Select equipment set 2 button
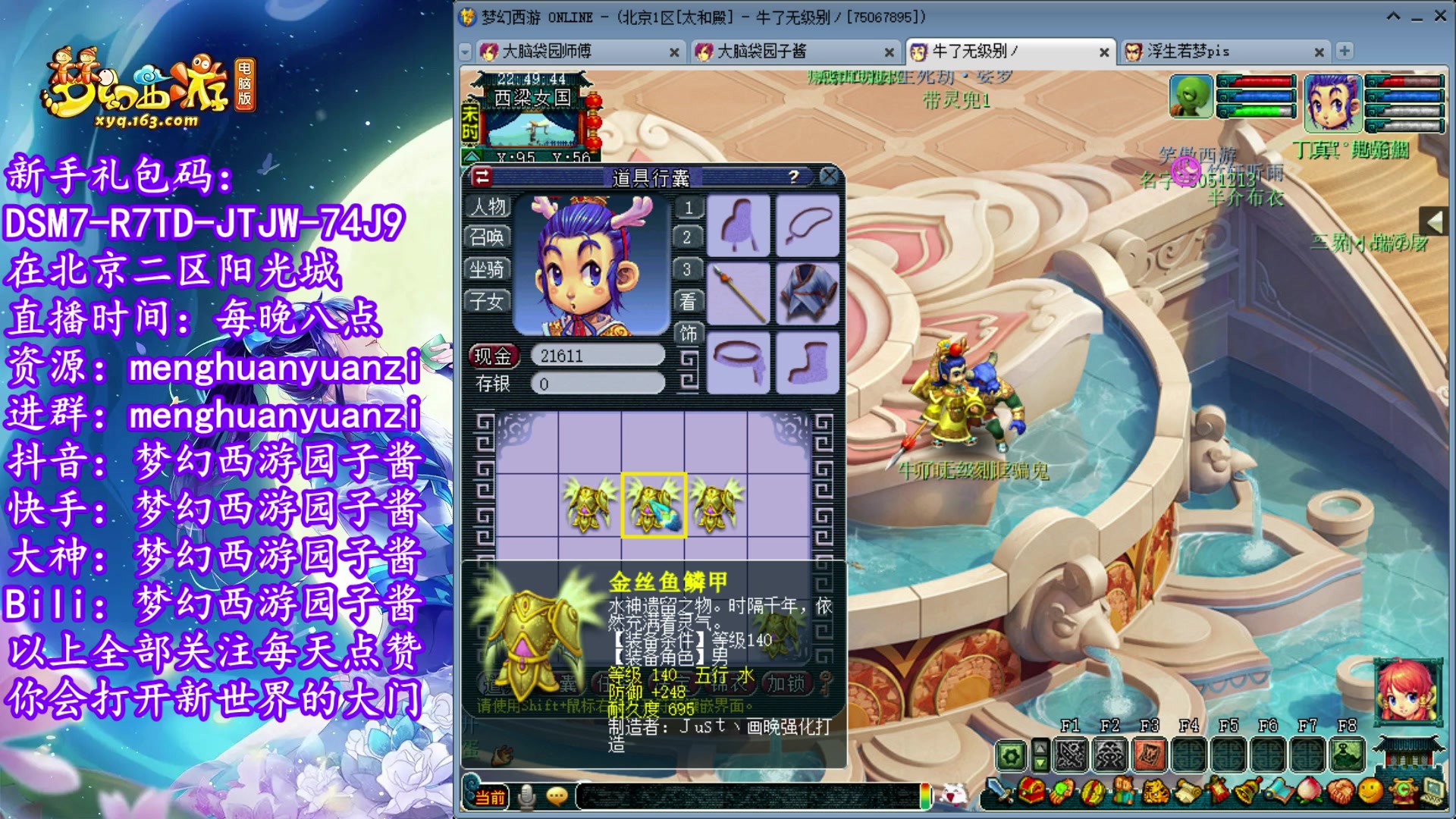 (688, 237)
